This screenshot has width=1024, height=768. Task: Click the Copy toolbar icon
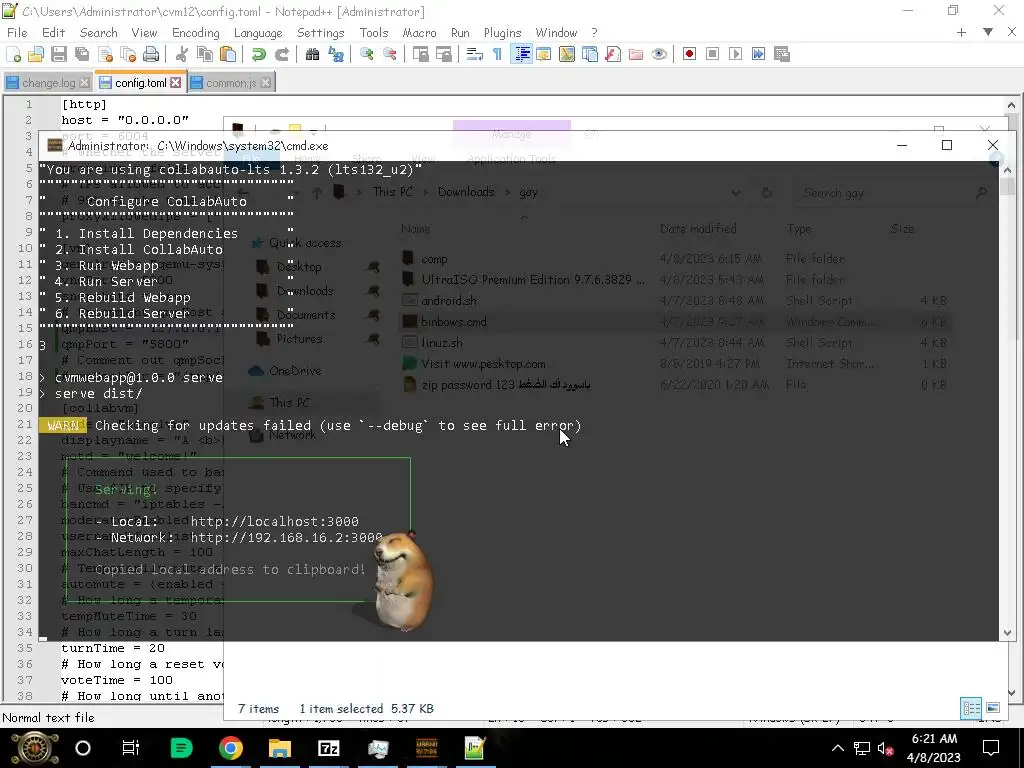click(204, 54)
